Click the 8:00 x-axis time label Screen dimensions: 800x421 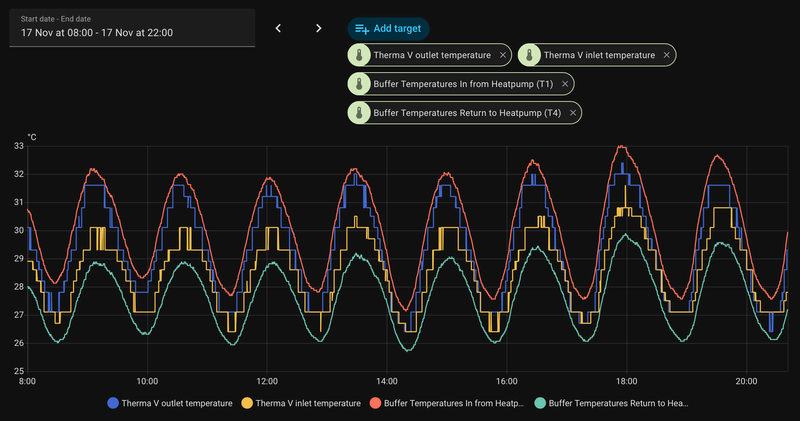(27, 381)
